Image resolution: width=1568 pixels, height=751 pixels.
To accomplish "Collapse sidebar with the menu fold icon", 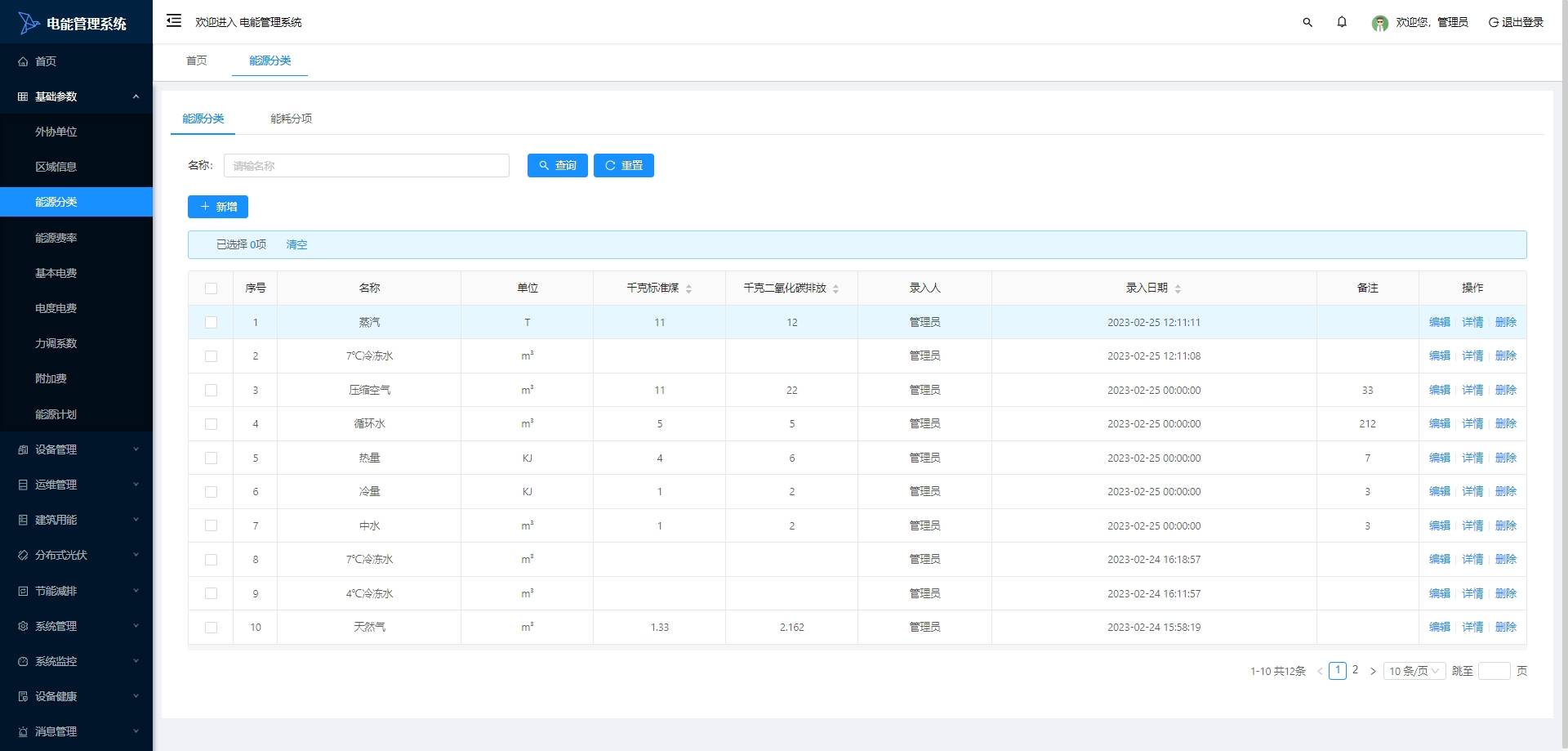I will tap(174, 21).
